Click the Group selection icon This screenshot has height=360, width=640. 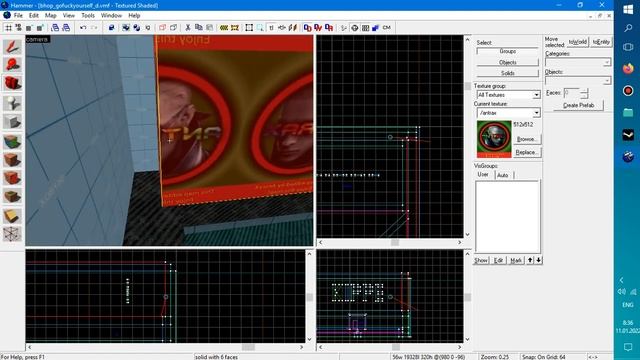coord(126,28)
